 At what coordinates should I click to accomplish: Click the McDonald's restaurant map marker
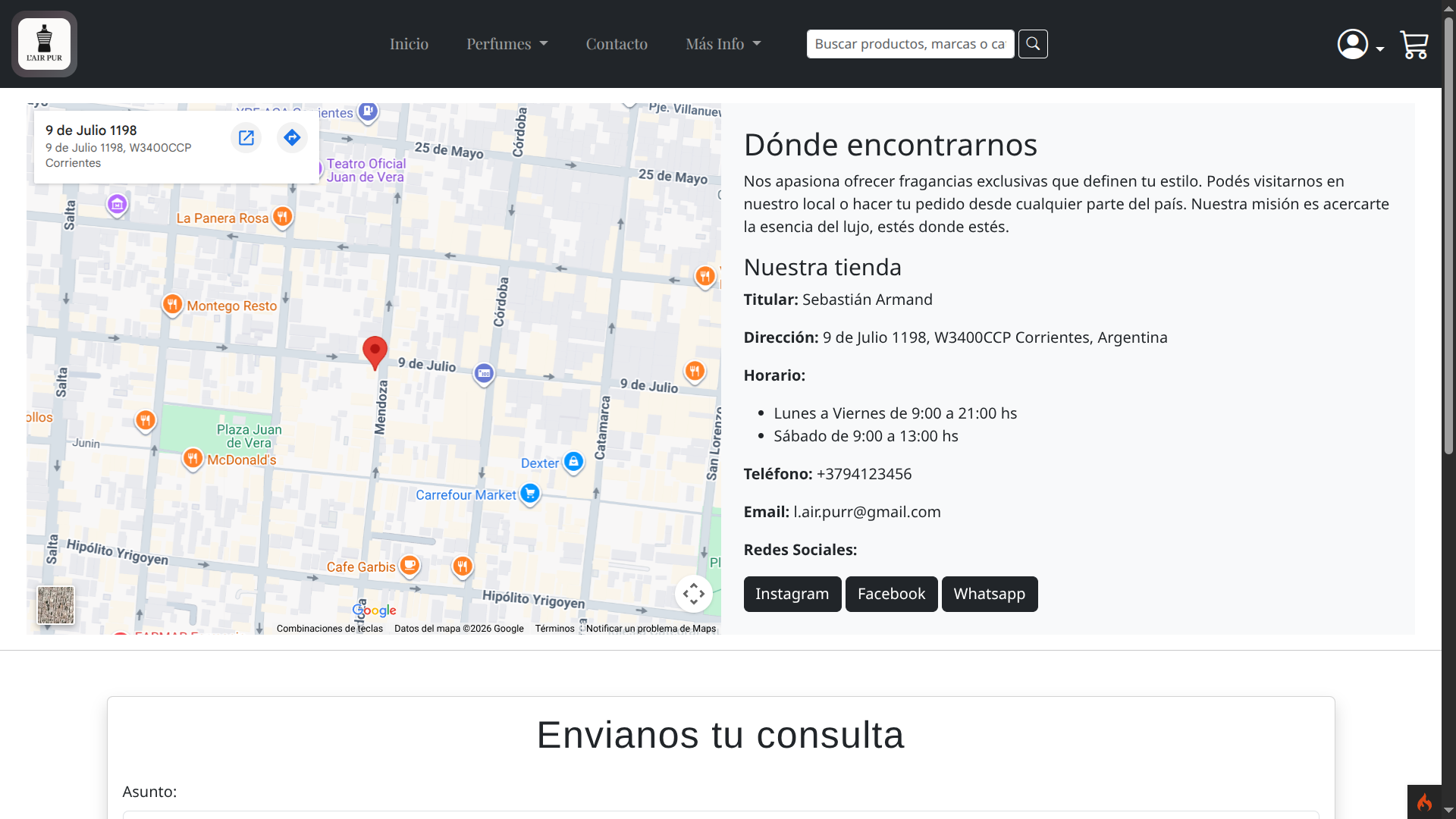click(x=193, y=459)
